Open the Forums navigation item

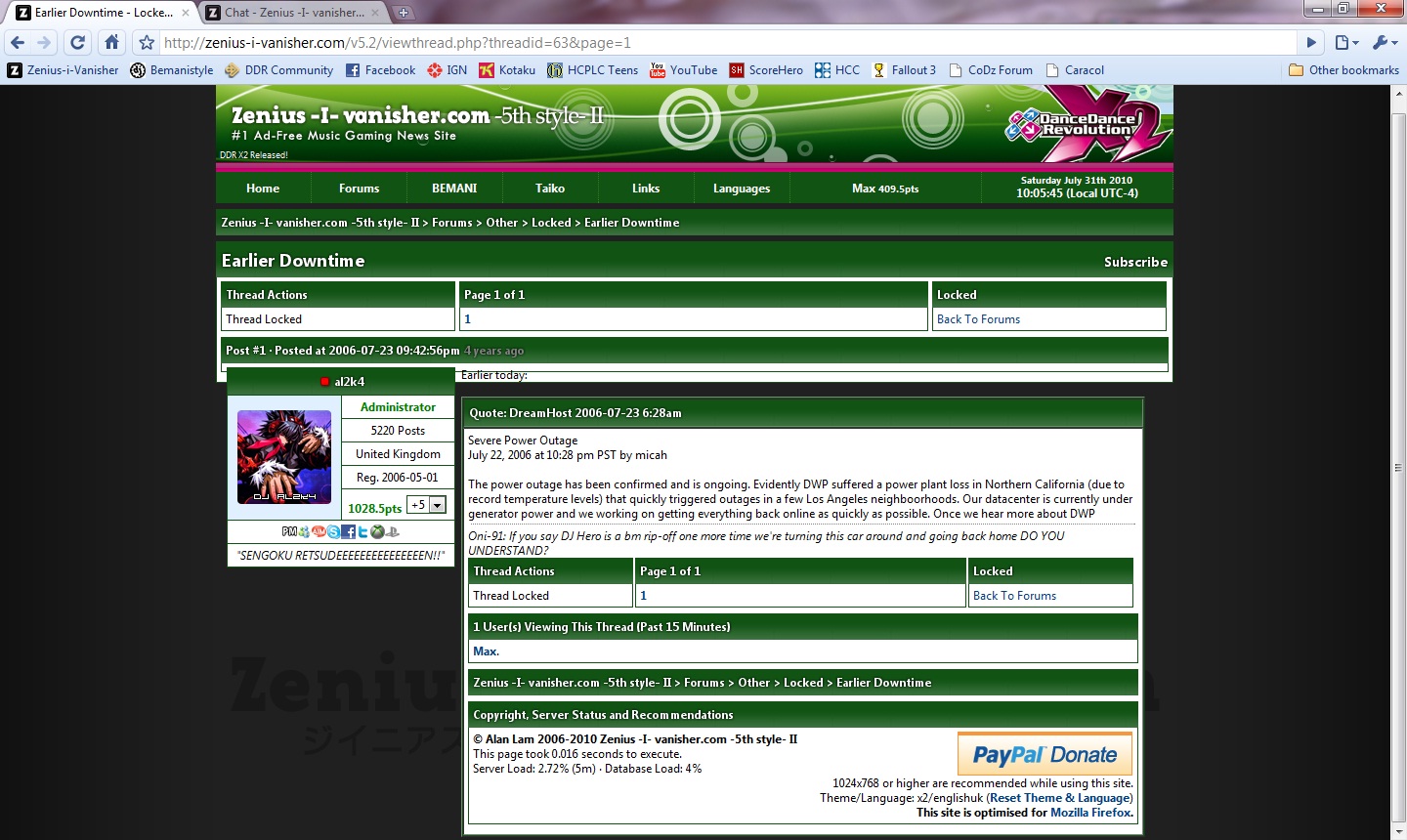359,189
